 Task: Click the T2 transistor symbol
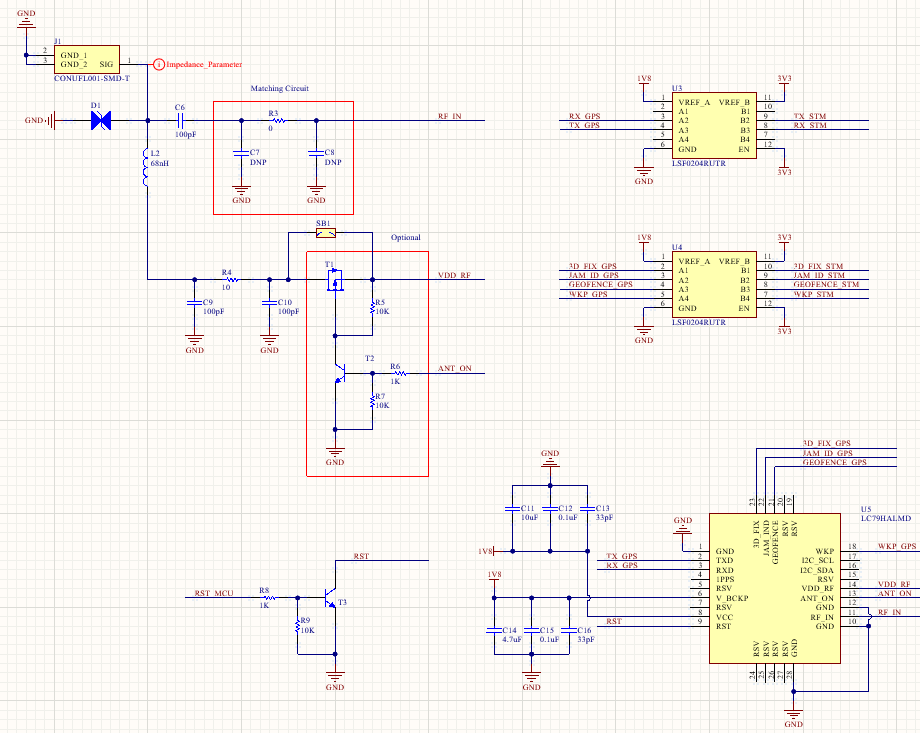pyautogui.click(x=339, y=373)
